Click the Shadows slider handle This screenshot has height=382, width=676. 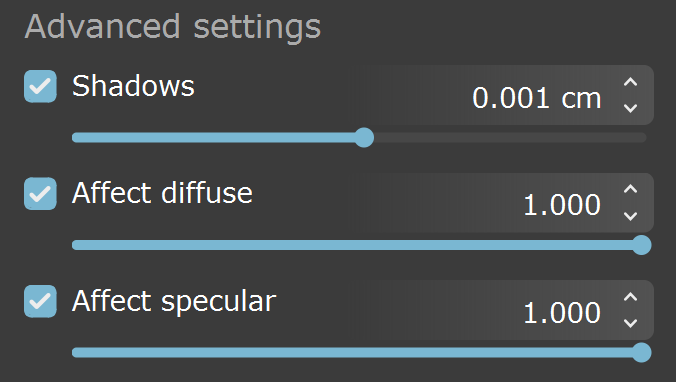click(x=364, y=138)
